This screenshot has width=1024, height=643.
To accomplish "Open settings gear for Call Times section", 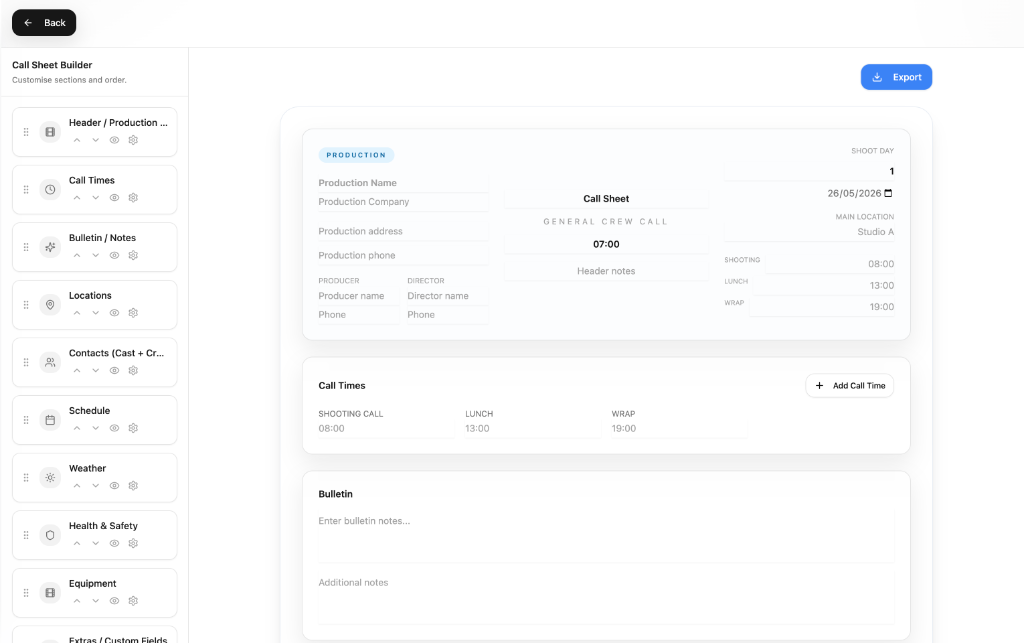I will [x=133, y=198].
